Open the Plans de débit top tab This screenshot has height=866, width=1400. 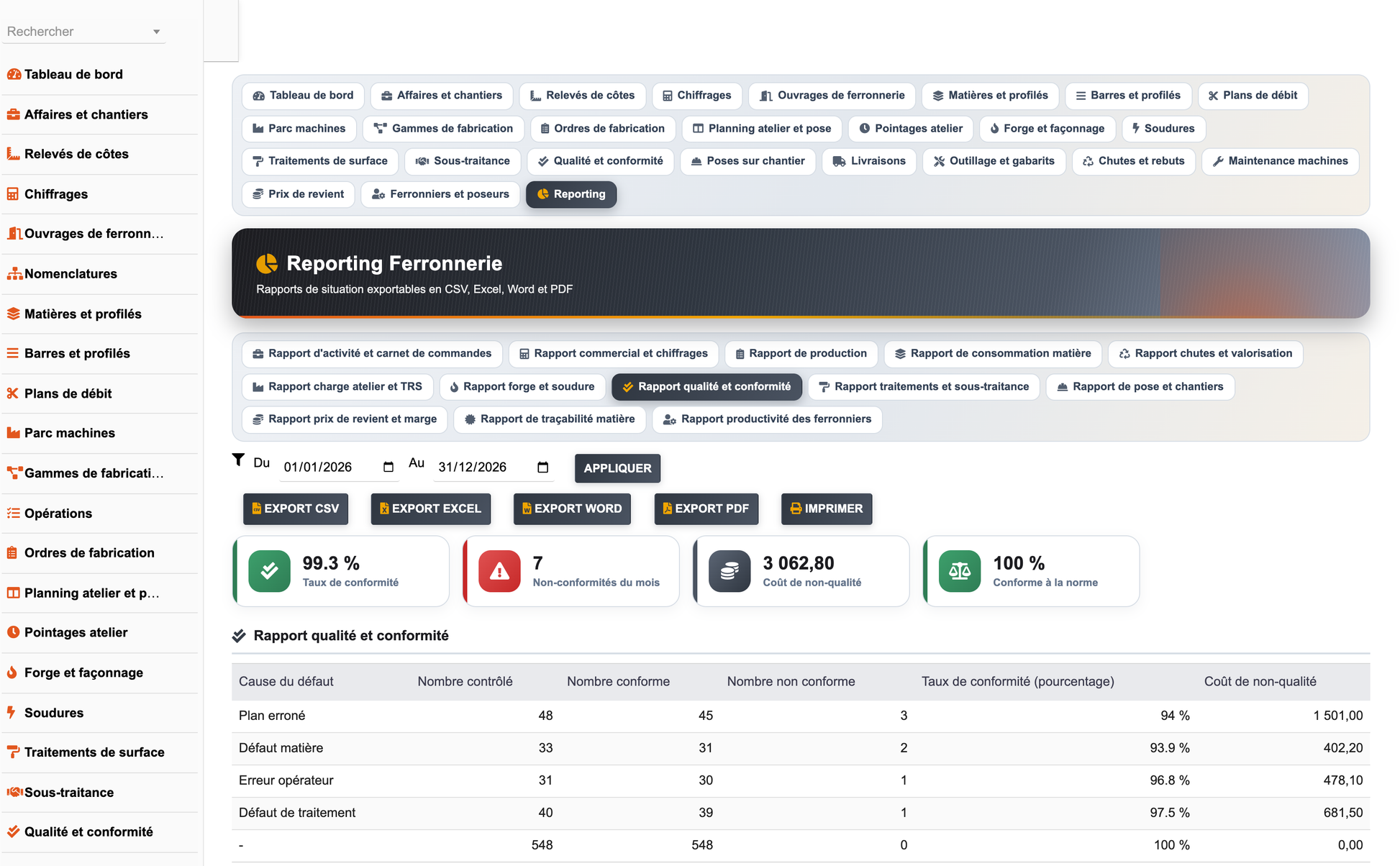click(x=1253, y=96)
